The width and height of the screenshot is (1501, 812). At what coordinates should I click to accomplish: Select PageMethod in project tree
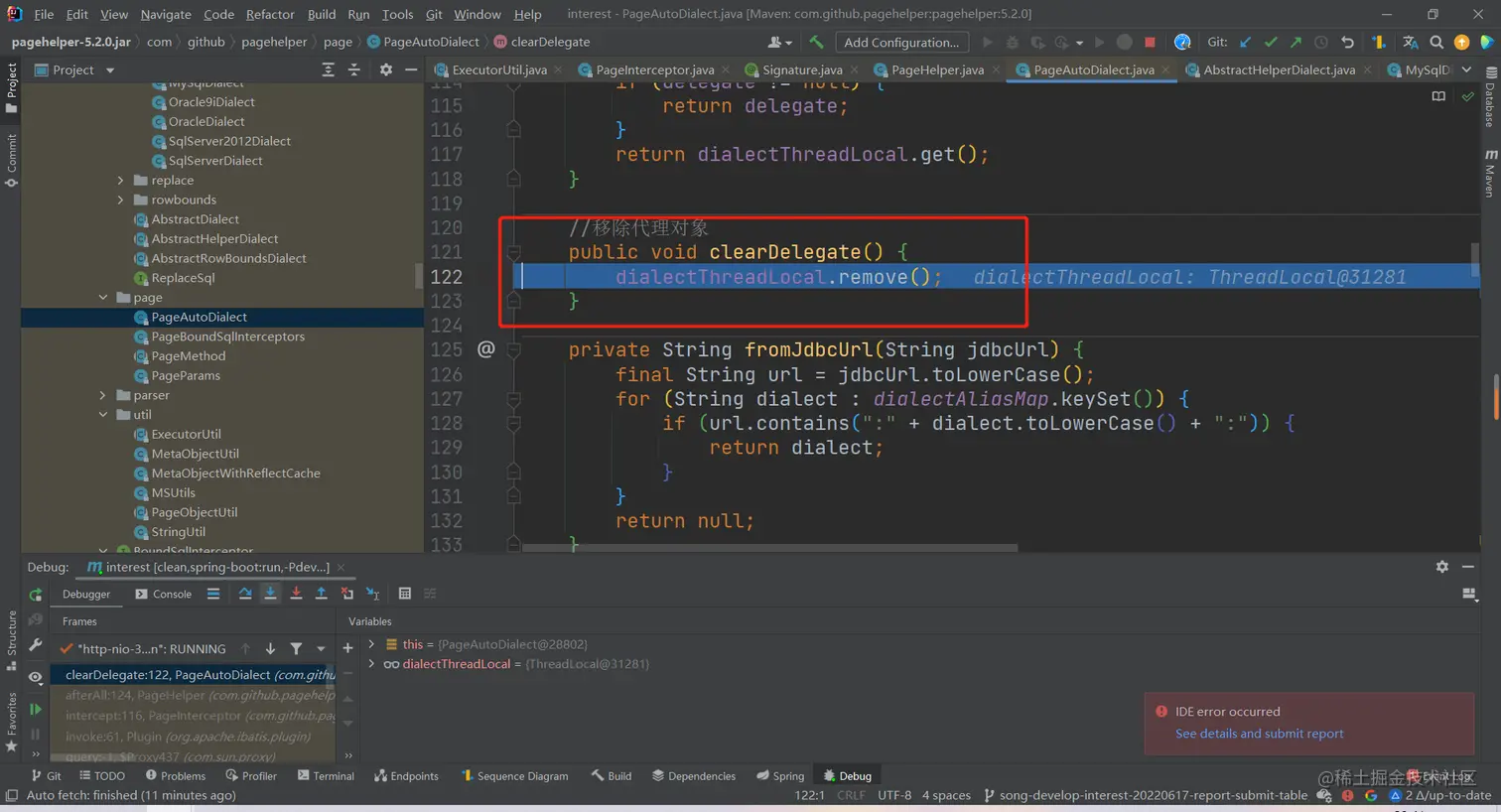(188, 355)
